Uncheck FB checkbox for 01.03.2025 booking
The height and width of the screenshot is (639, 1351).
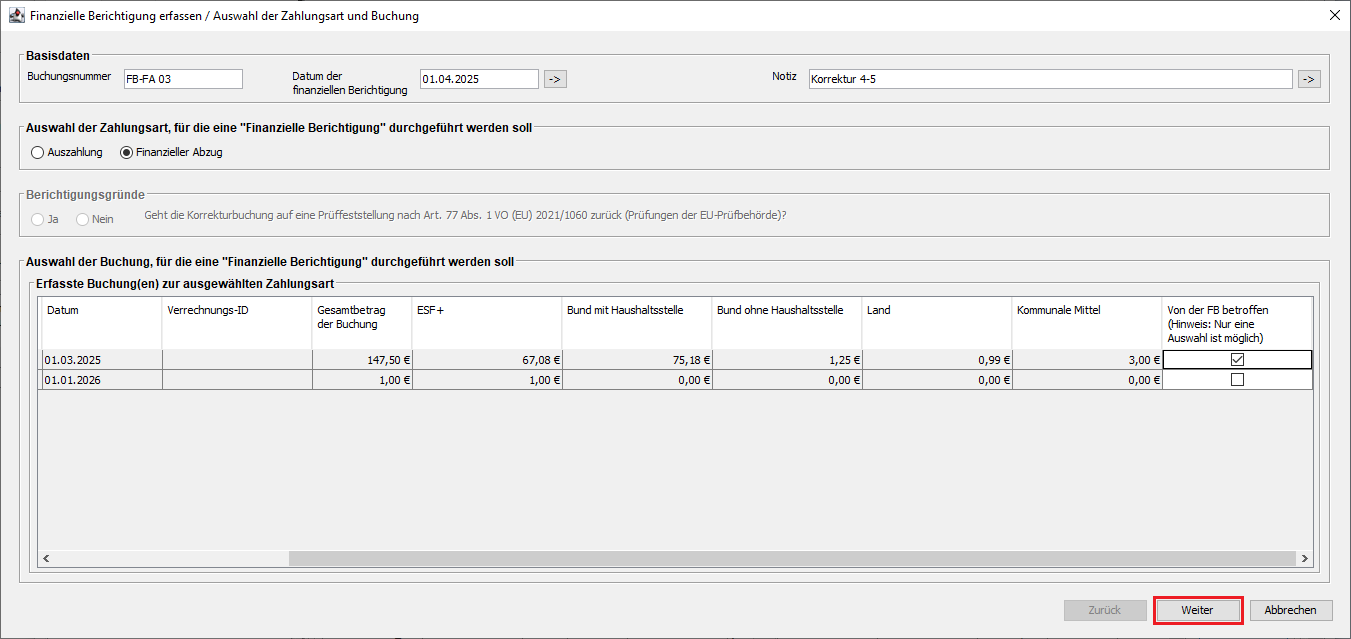(x=1237, y=360)
